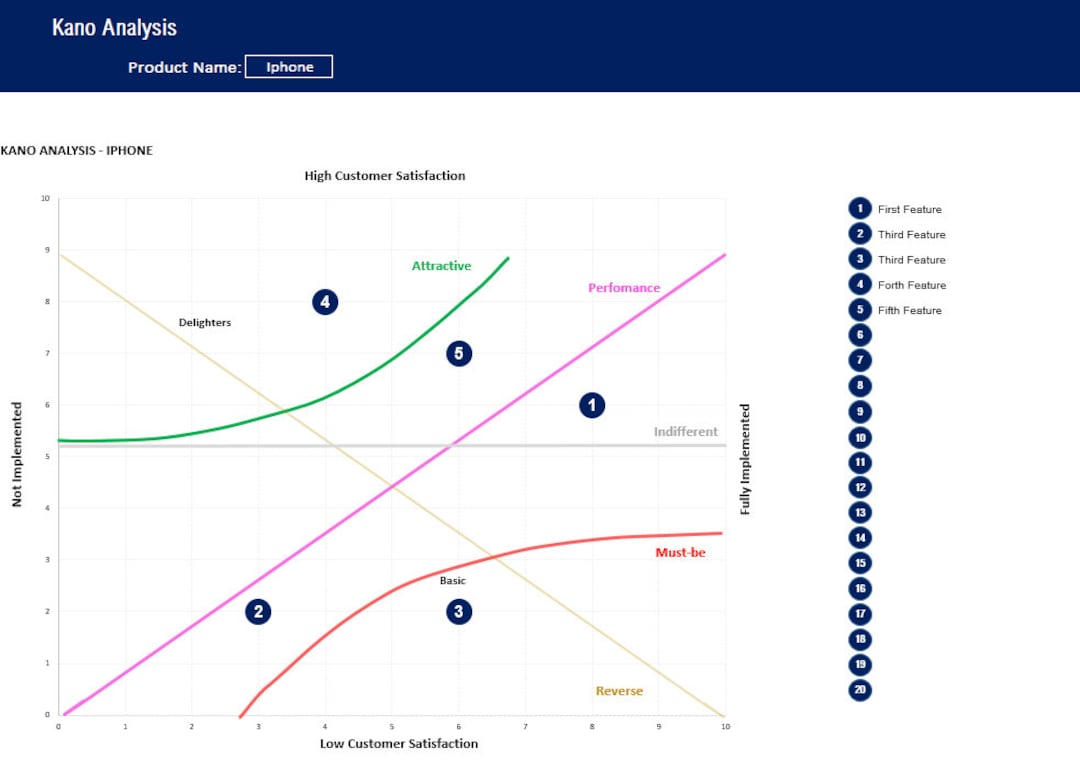1080x770 pixels.
Task: Click feature marker 1 on the chart
Action: [x=592, y=405]
